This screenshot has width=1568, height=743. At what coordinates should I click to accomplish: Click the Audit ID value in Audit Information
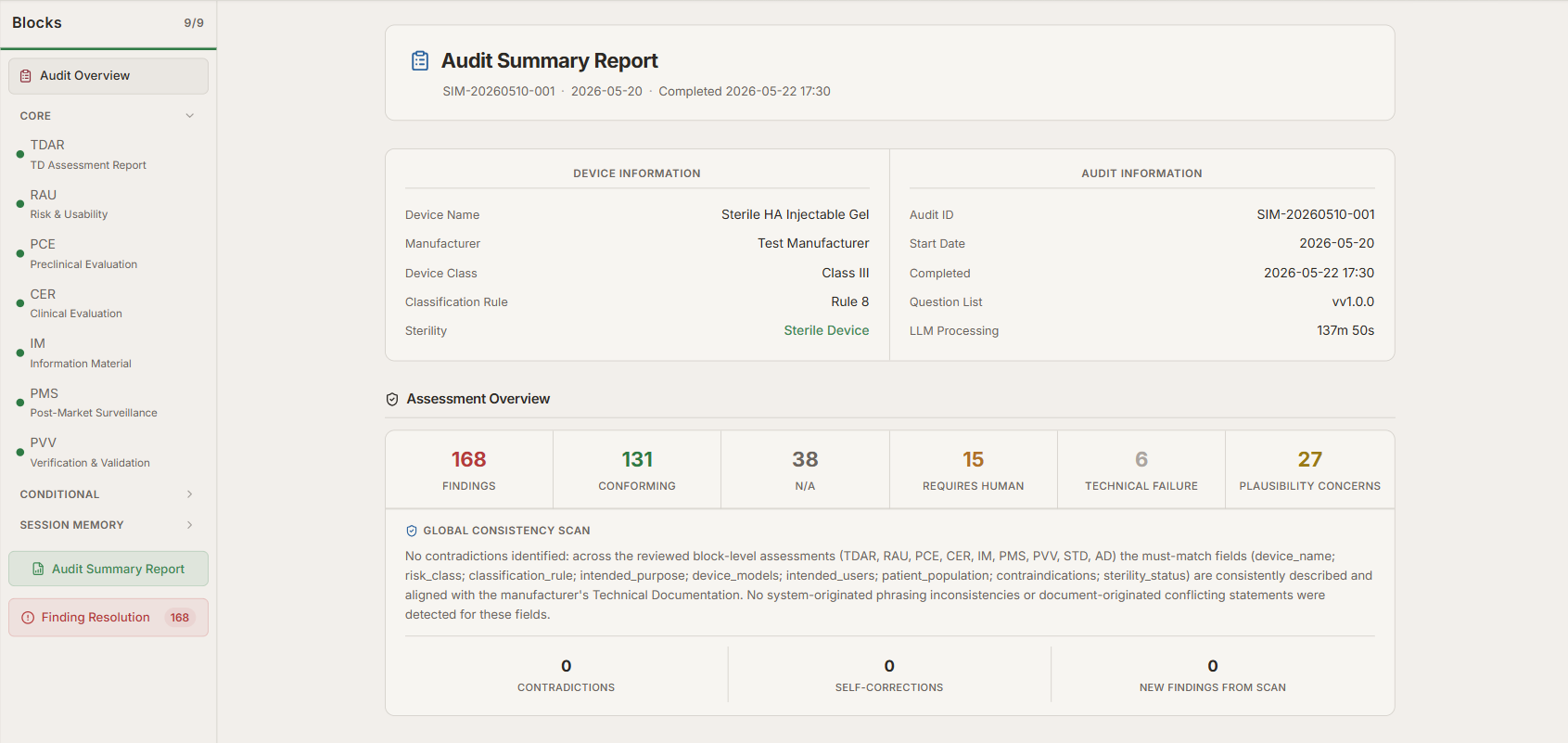coord(1316,215)
